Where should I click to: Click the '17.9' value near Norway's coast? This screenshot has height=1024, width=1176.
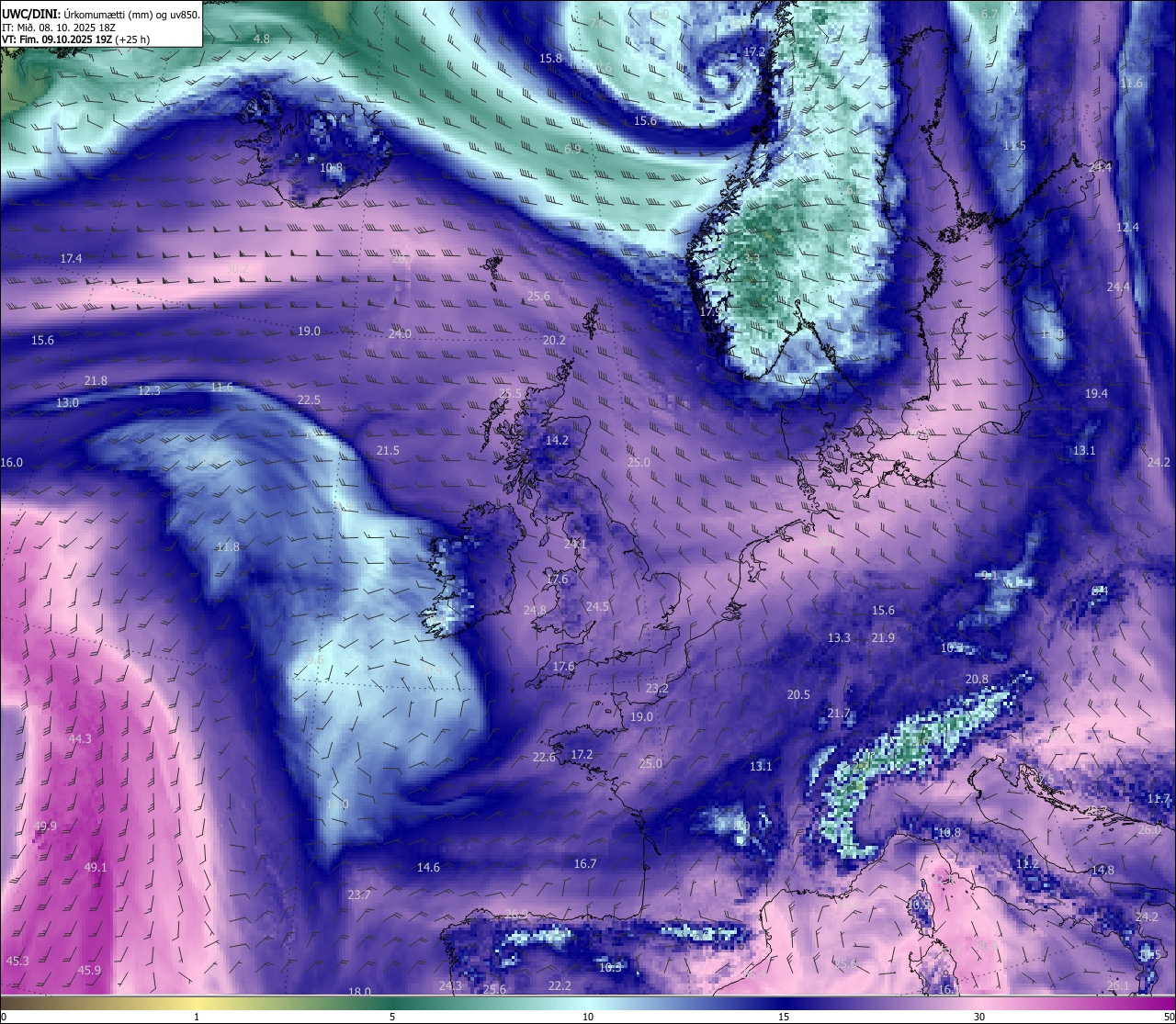710,312
